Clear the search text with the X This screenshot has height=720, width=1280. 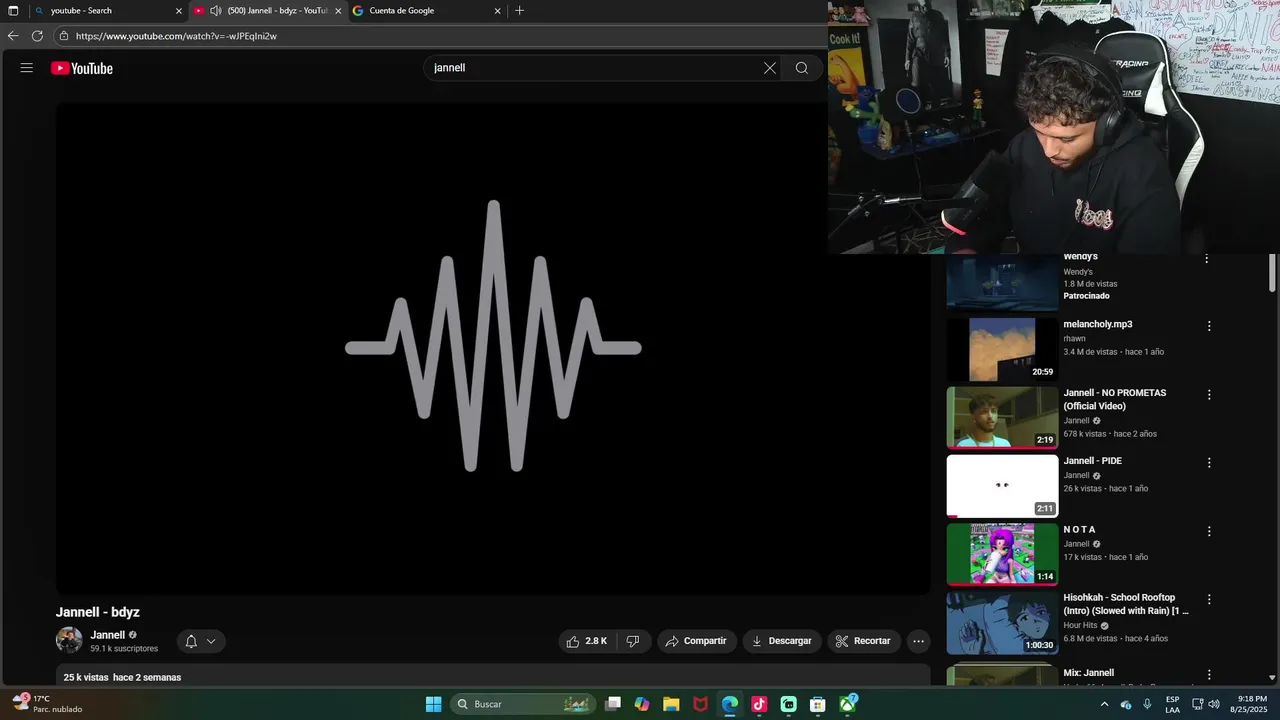point(770,68)
